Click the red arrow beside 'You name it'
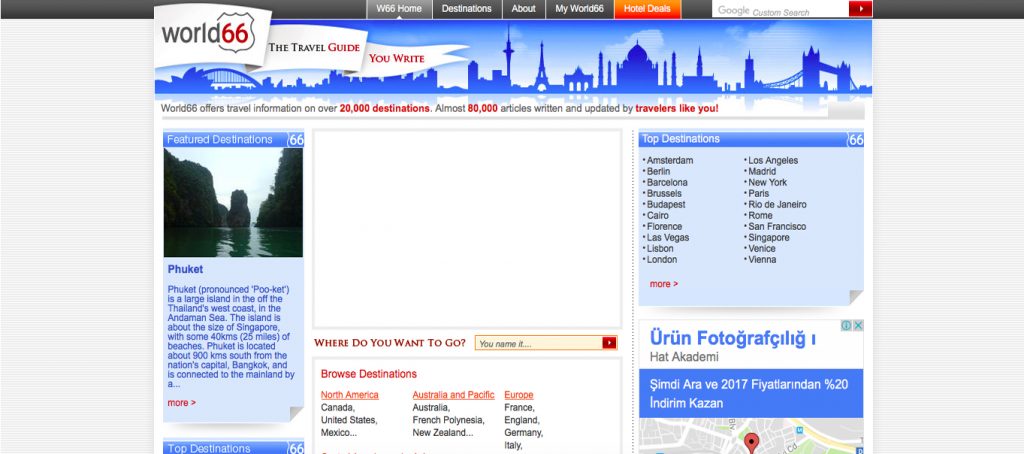The width and height of the screenshot is (1024, 454). tap(608, 343)
